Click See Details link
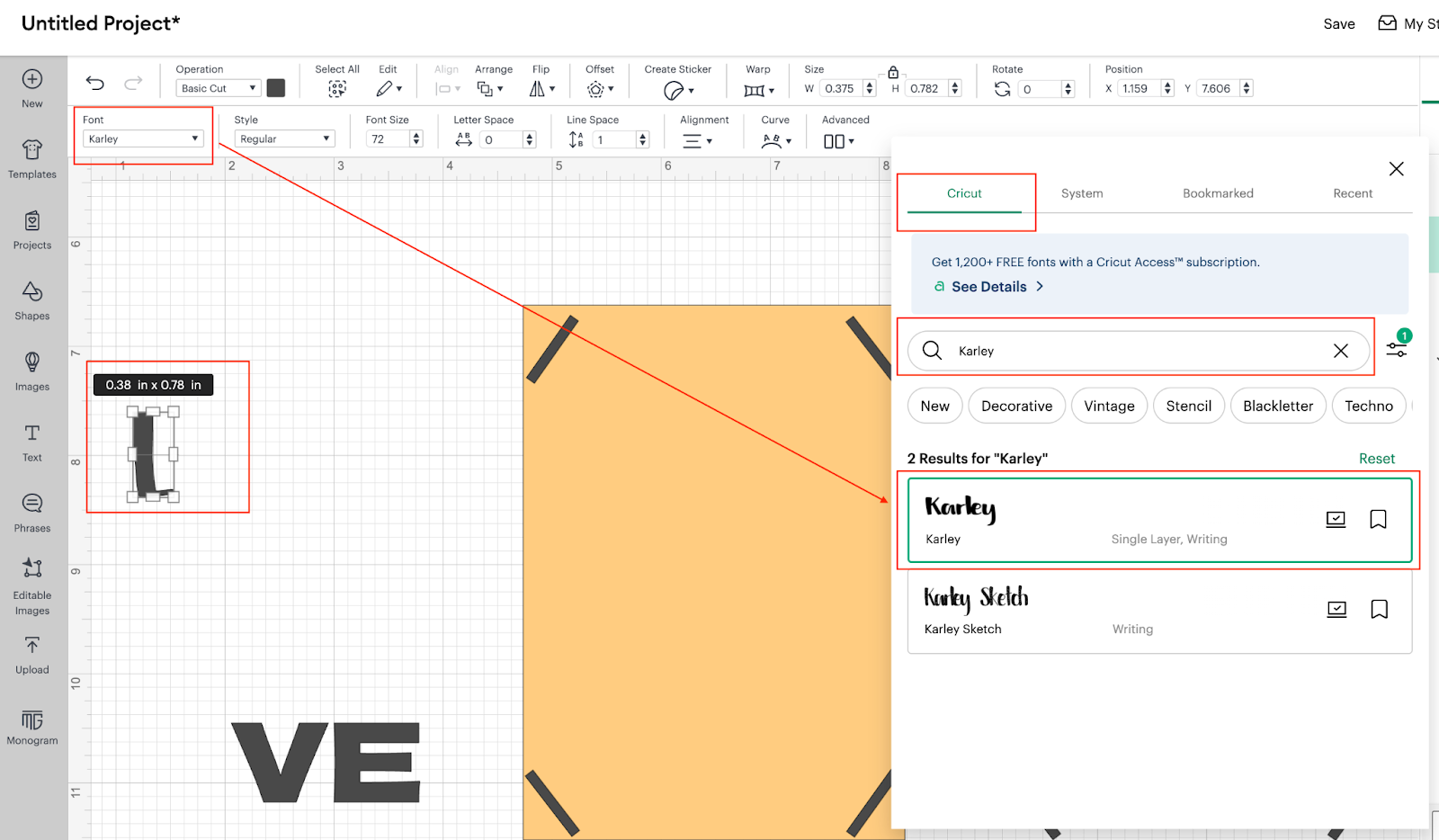Viewport: 1439px width, 840px height. 989,287
